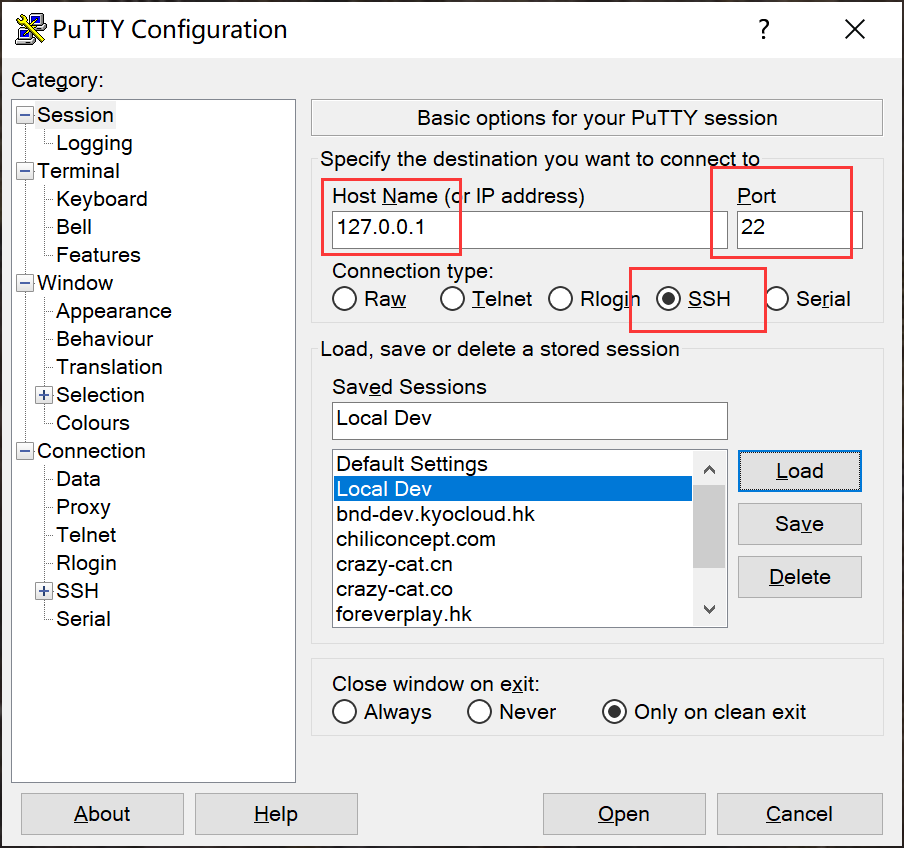Expand the SSH category node

(x=44, y=591)
